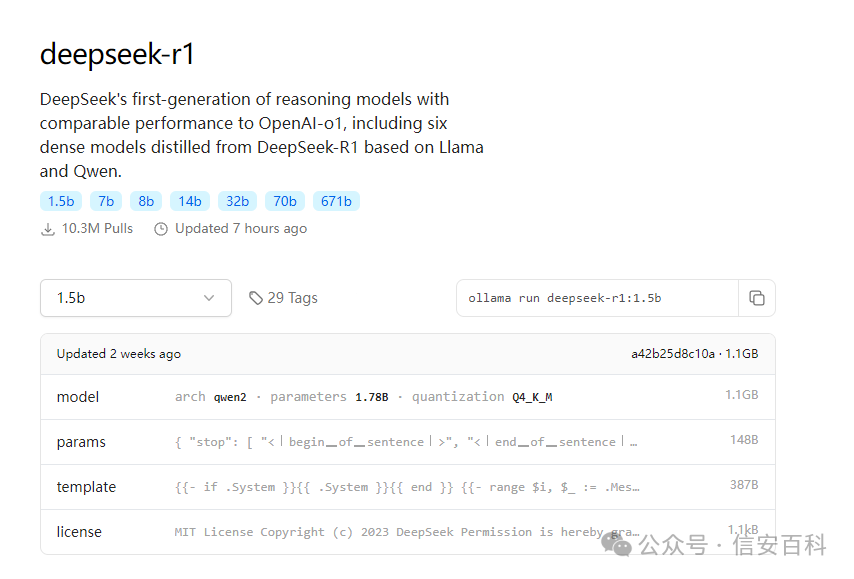Pick the 70b model tag
The image size is (854, 579).
[285, 201]
